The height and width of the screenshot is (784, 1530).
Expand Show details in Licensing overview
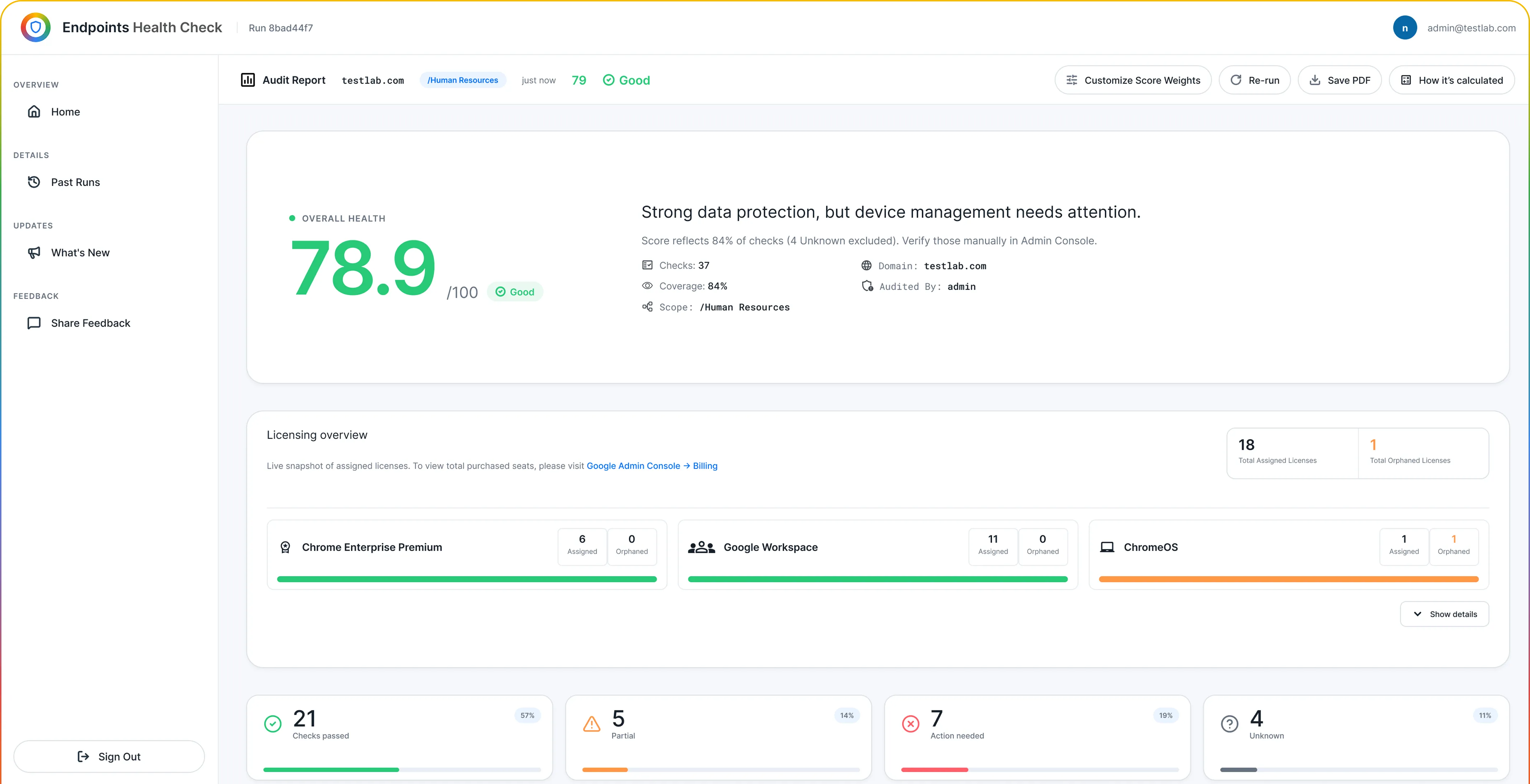coord(1444,614)
